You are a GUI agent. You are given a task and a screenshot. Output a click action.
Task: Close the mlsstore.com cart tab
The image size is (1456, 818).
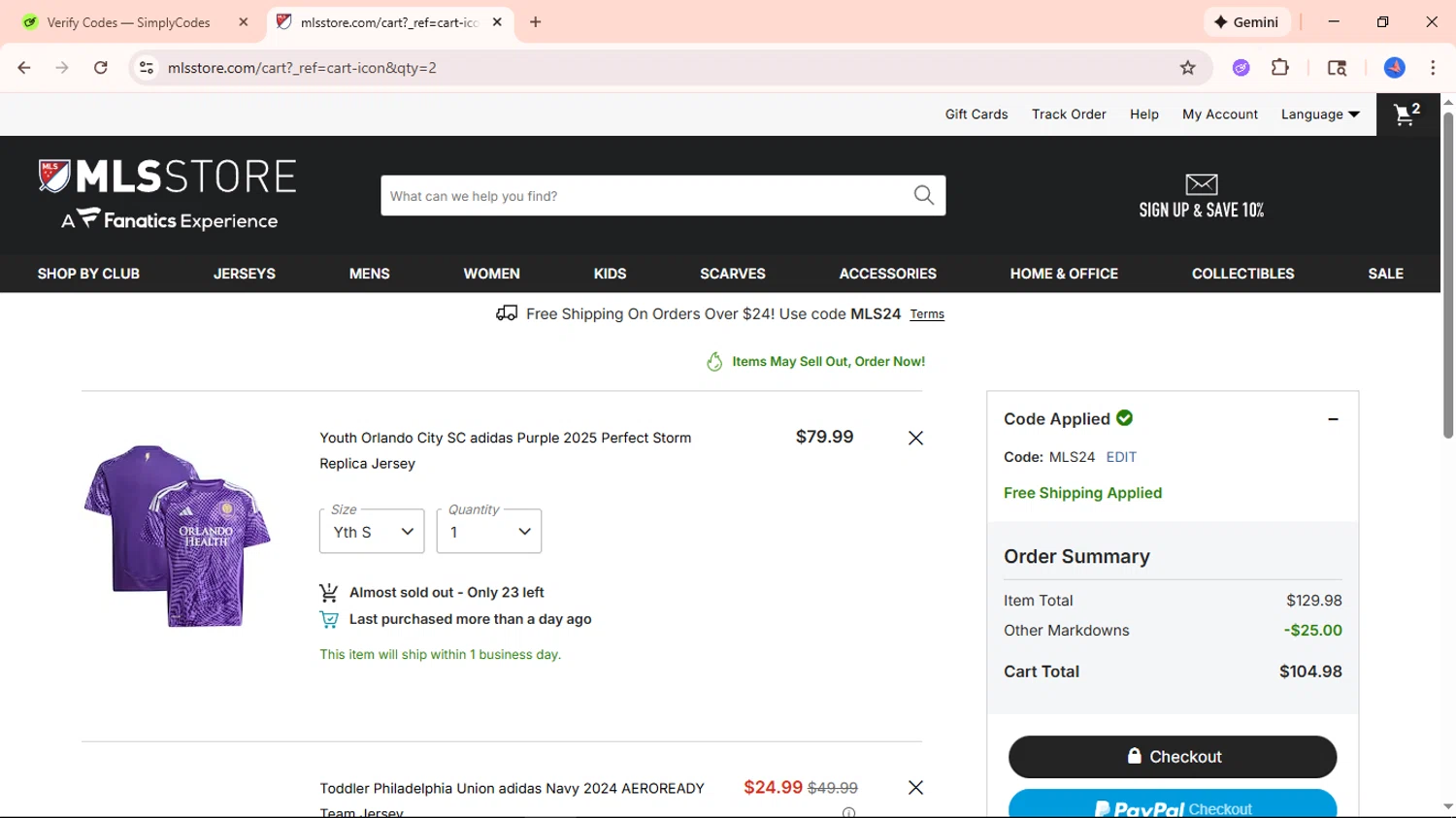coord(497,21)
